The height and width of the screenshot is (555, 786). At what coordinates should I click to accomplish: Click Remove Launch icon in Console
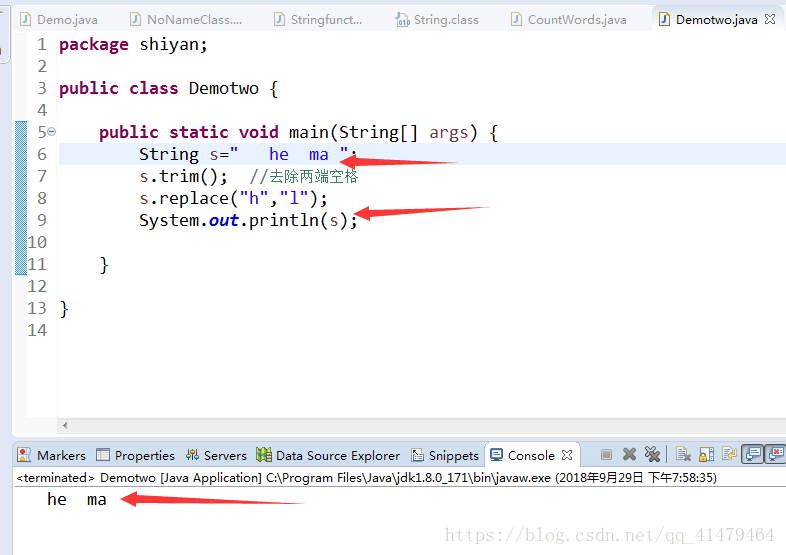(629, 454)
